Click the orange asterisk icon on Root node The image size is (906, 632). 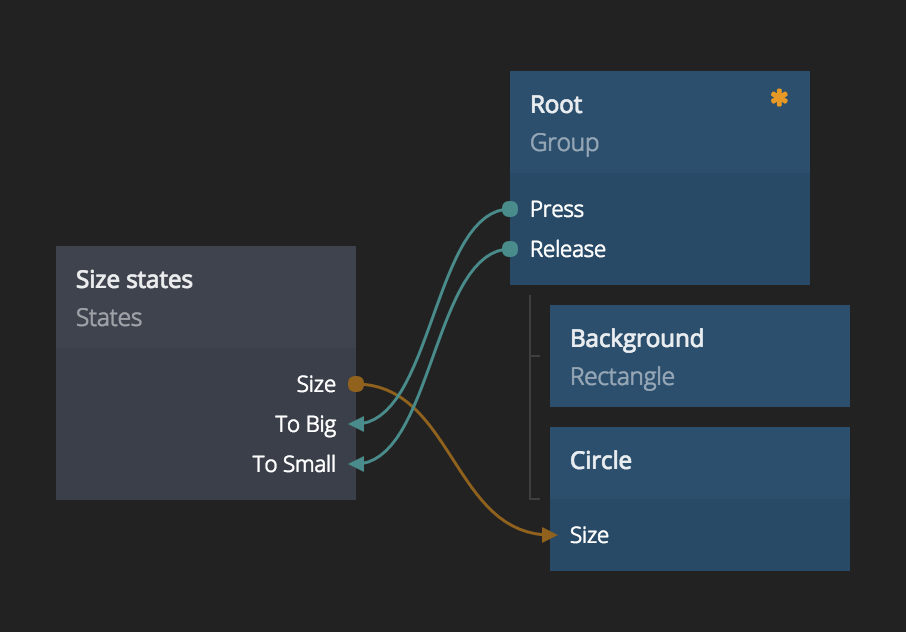click(x=779, y=99)
